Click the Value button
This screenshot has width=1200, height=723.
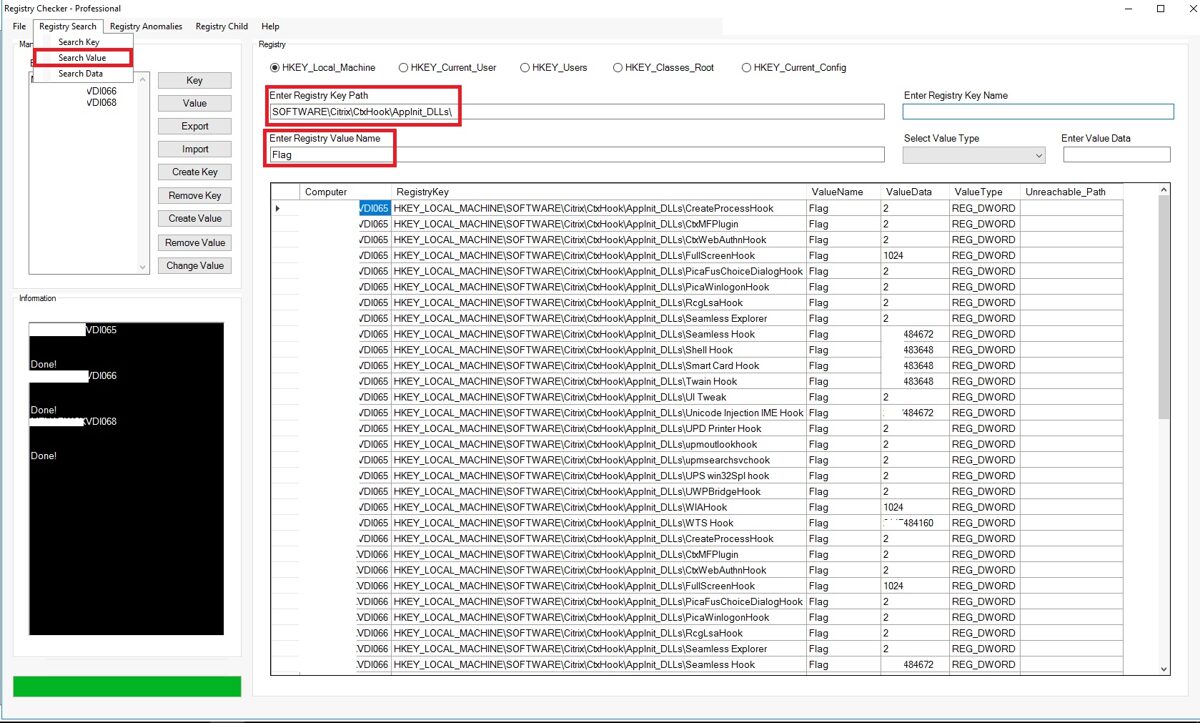coord(194,103)
